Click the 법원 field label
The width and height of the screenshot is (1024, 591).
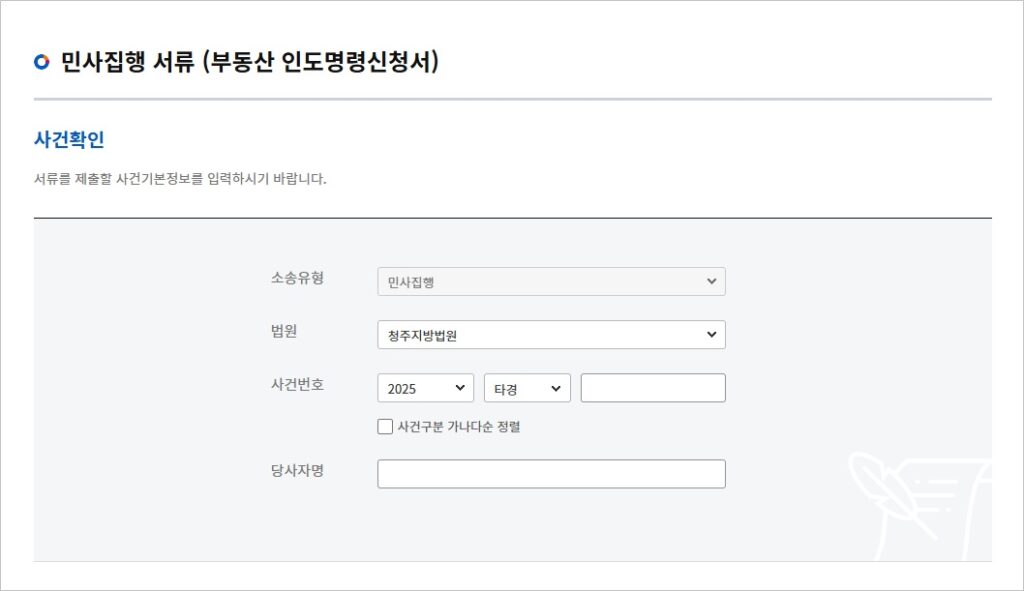click(284, 331)
